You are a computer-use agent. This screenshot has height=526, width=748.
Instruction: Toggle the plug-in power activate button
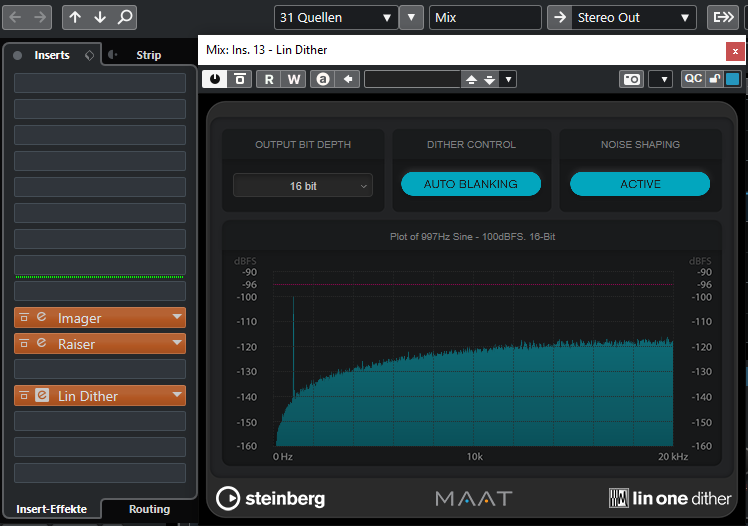pos(215,79)
